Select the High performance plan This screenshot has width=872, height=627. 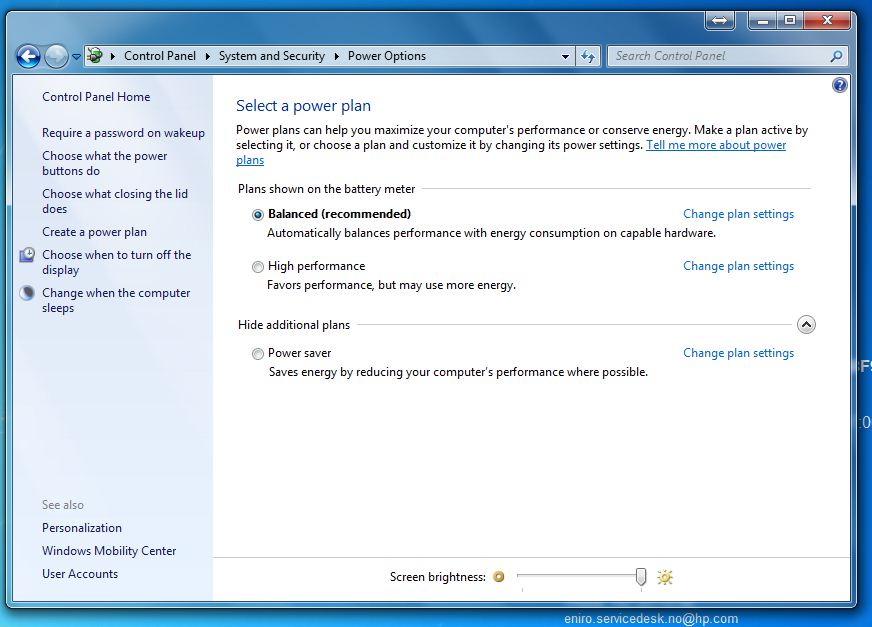click(257, 267)
